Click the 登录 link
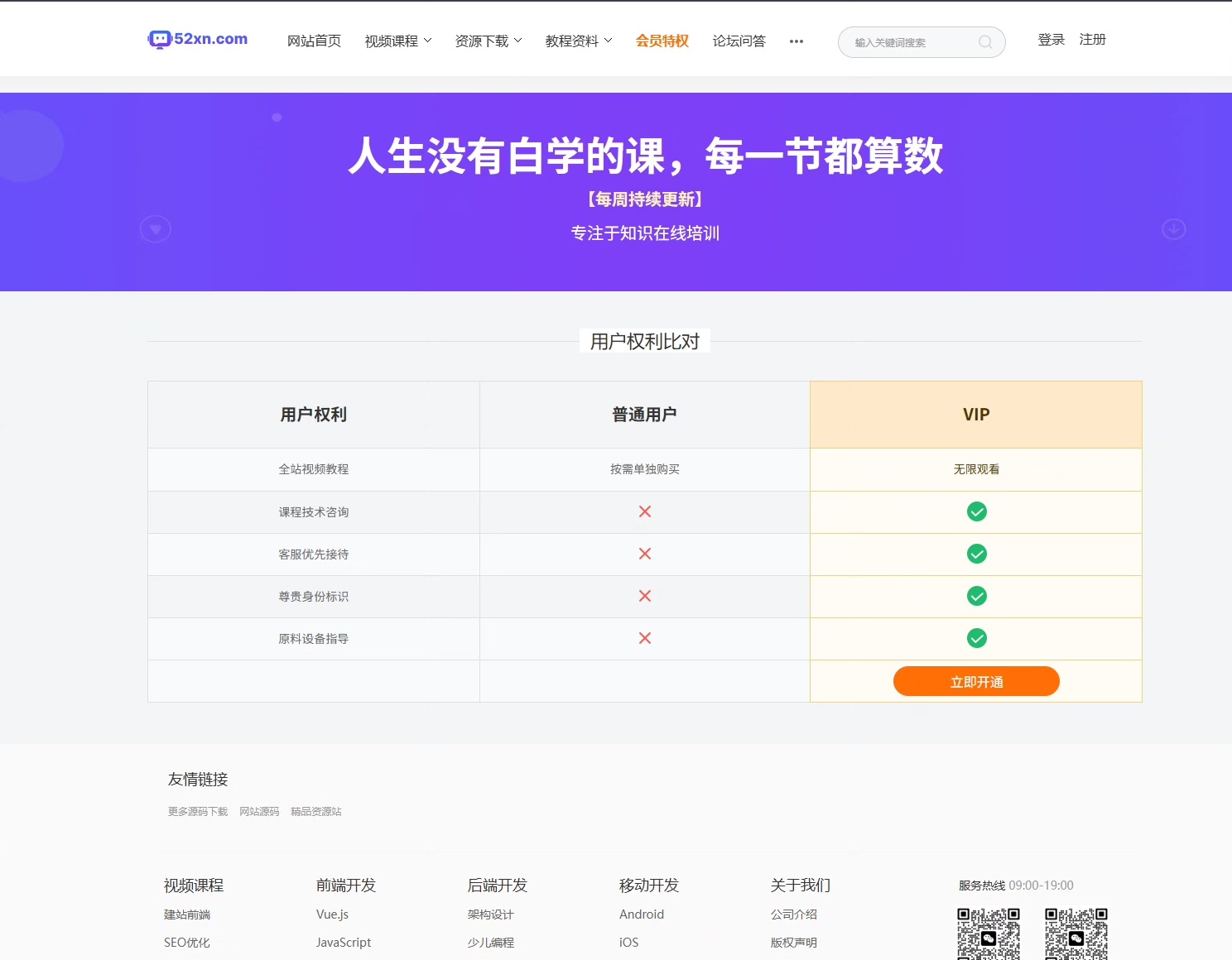This screenshot has height=960, width=1232. pos(1050,39)
